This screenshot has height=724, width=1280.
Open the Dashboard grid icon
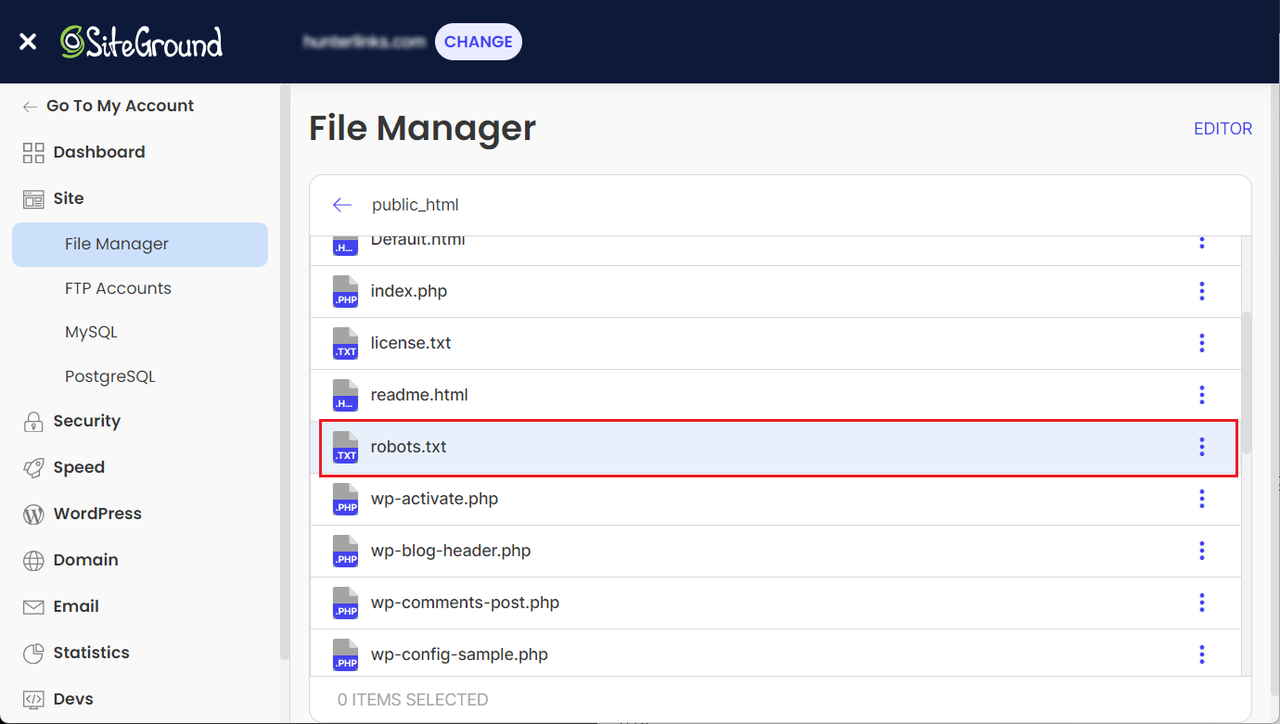point(33,152)
